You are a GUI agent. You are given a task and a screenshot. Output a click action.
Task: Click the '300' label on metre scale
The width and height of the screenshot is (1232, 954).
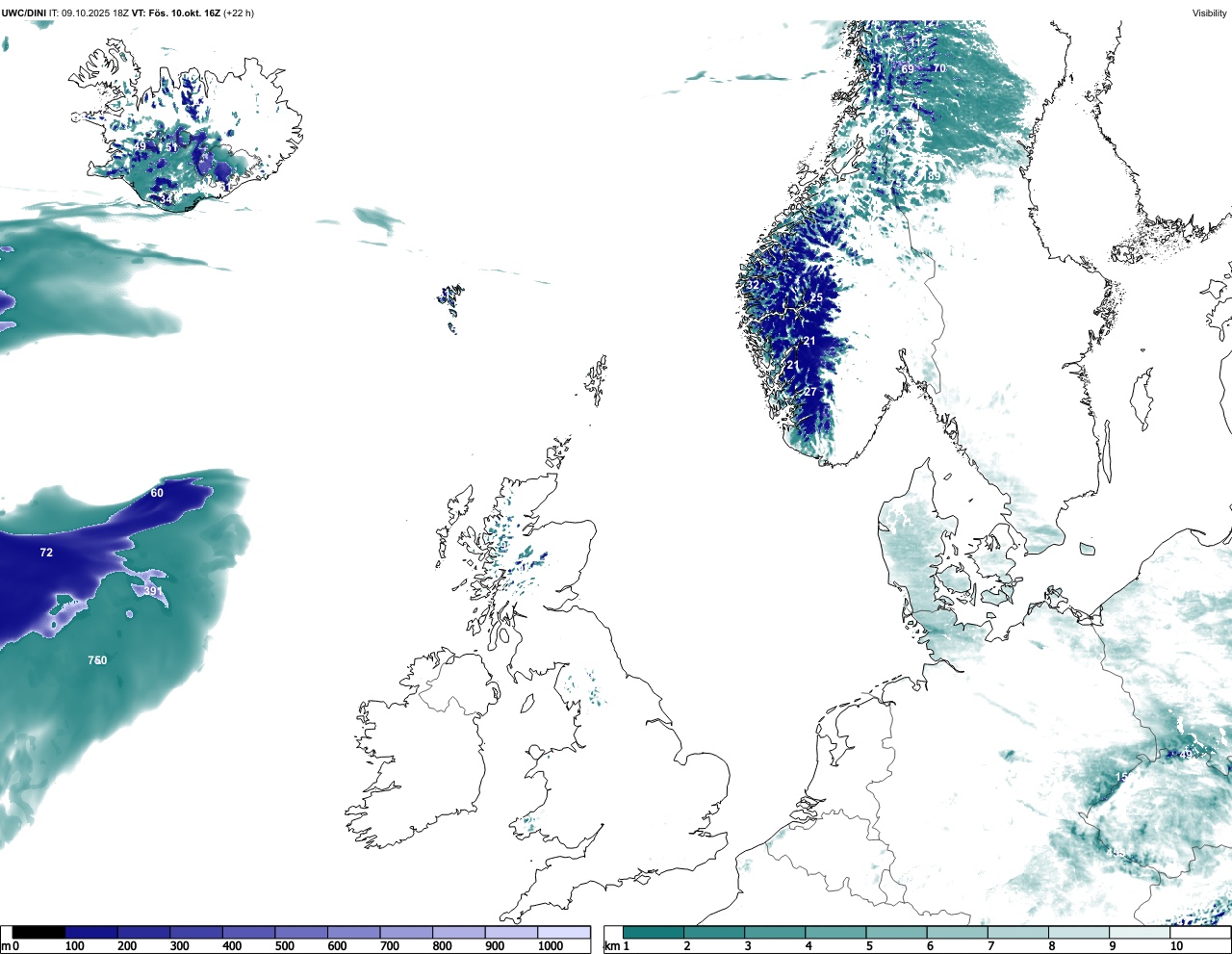pyautogui.click(x=179, y=946)
